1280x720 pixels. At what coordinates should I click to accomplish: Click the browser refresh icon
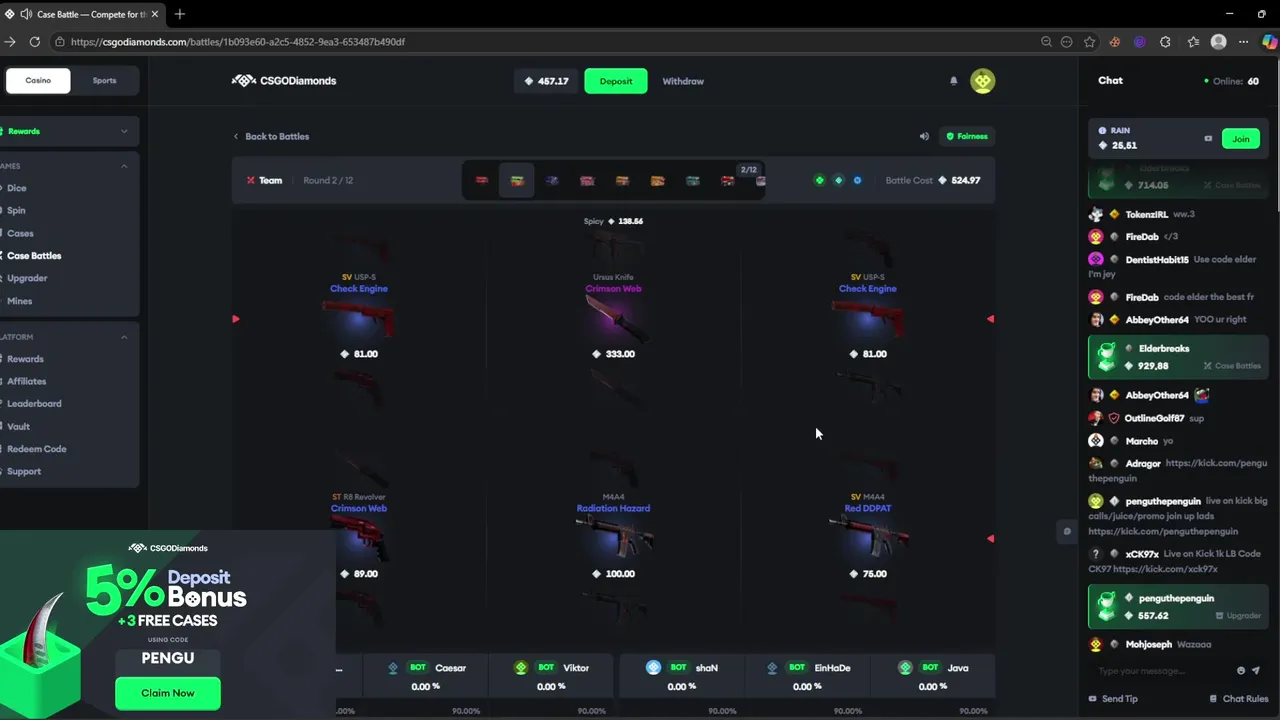(35, 41)
